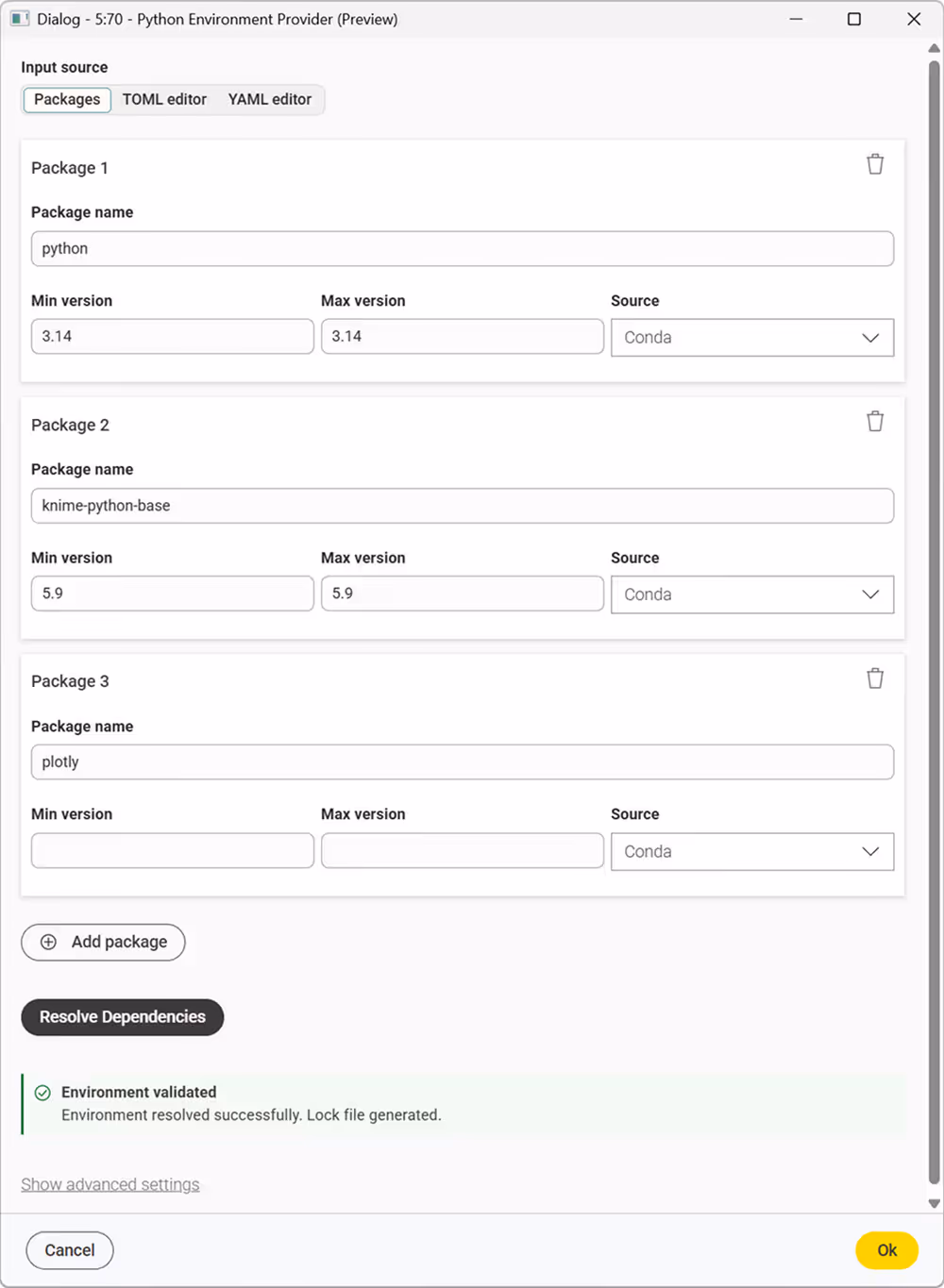
Task: Cancel the dialog
Action: click(70, 1250)
